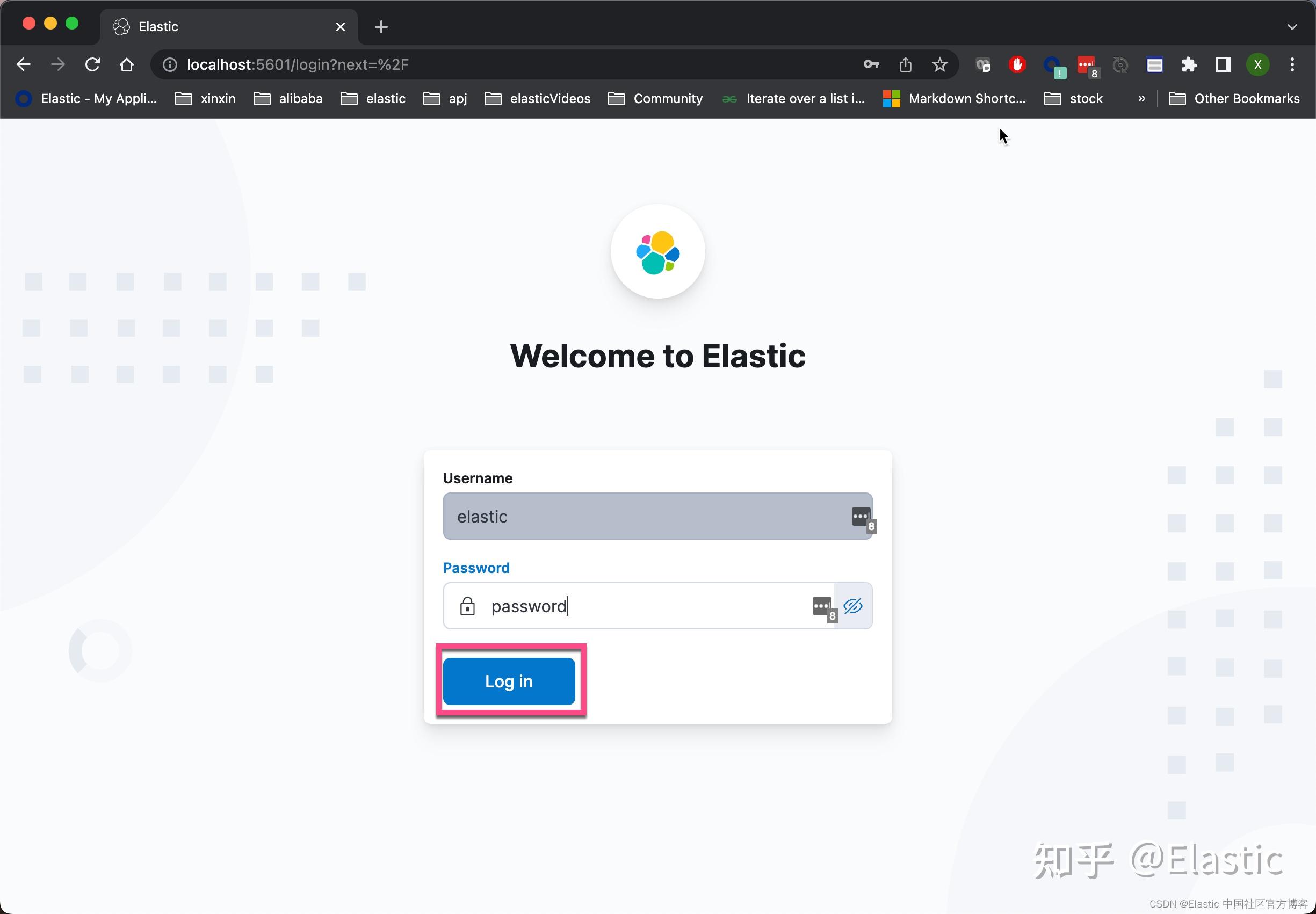This screenshot has height=914, width=1316.
Task: Click the Log in button
Action: pos(509,681)
